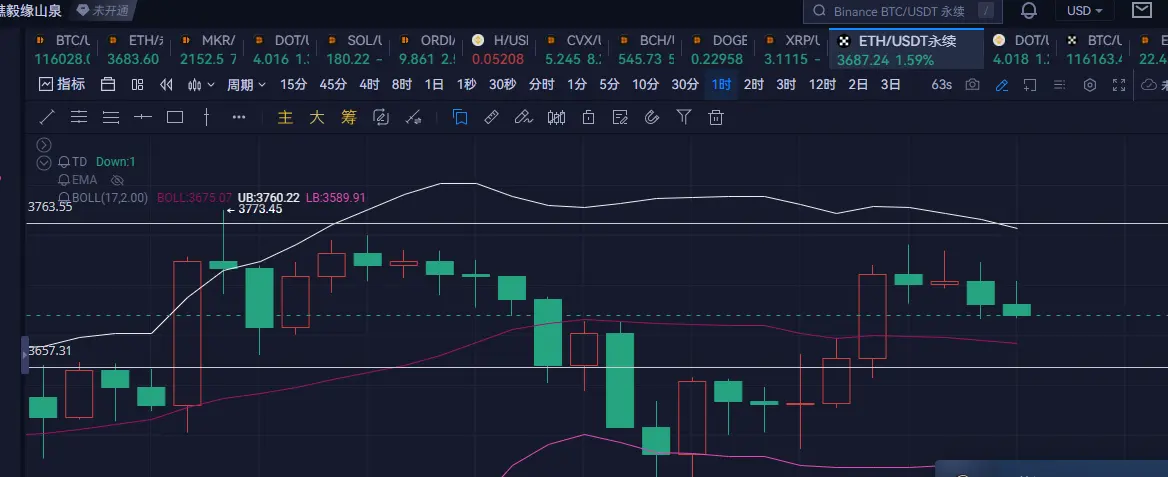Click the 未开通 diamond badge
This screenshot has height=477, width=1168.
tap(103, 10)
